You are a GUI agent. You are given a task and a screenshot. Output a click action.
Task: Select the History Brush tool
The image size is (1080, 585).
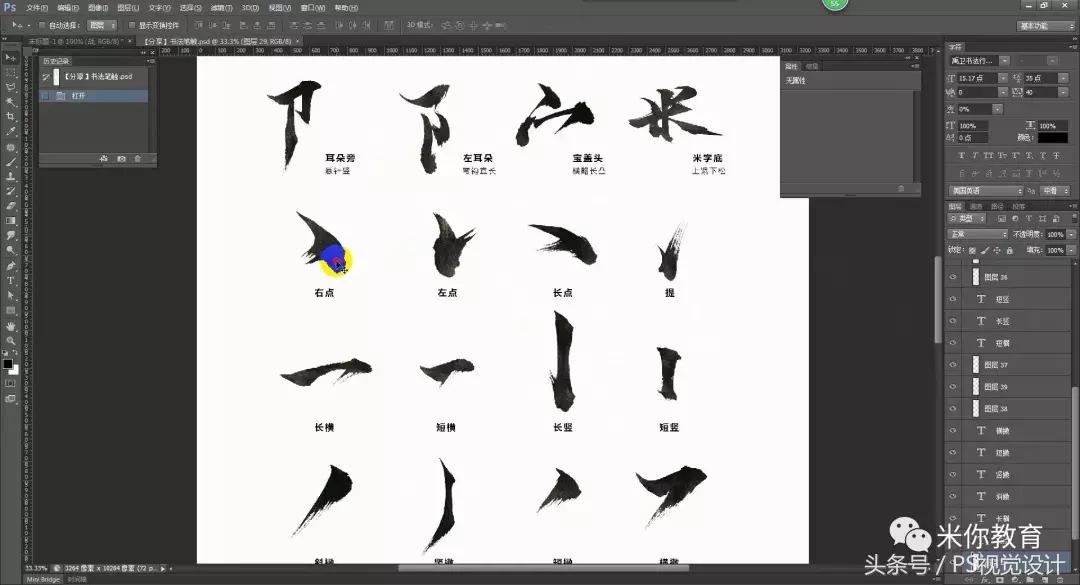(10, 191)
